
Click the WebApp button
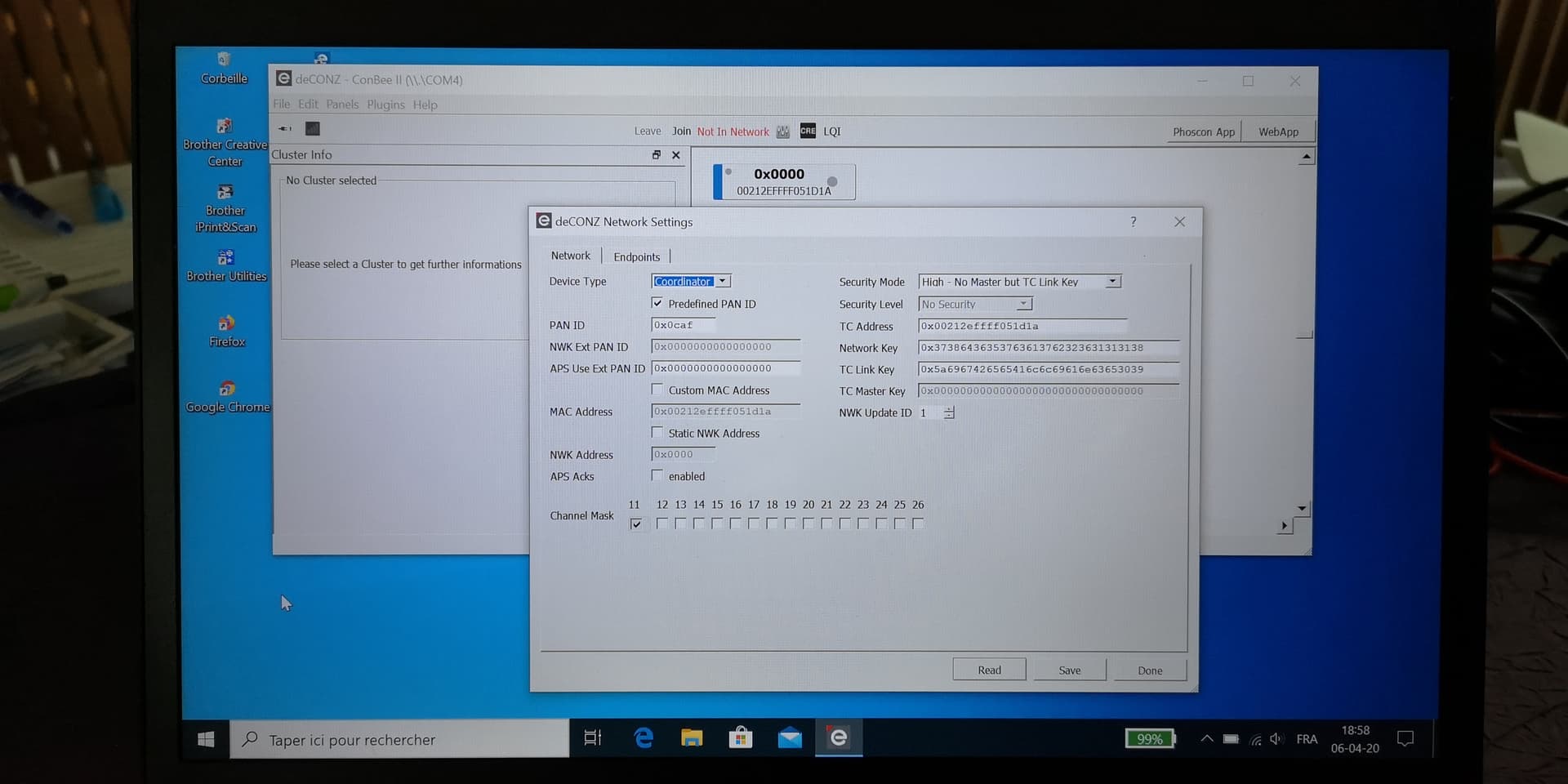[x=1278, y=131]
